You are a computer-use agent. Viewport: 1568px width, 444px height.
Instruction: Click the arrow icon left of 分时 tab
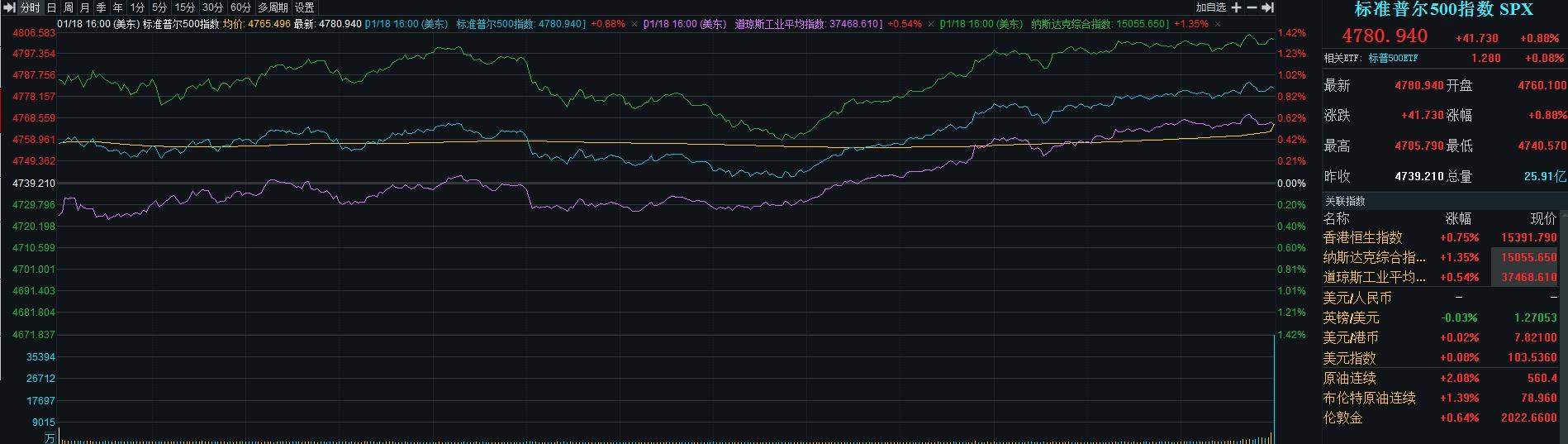point(10,7)
